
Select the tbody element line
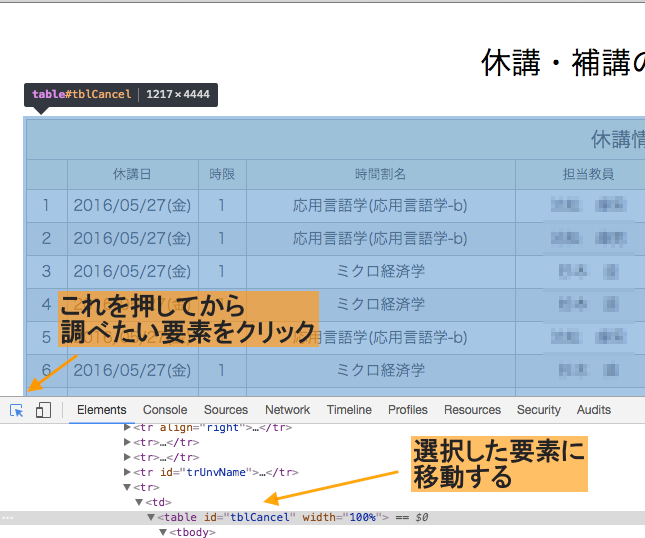pyautogui.click(x=192, y=532)
